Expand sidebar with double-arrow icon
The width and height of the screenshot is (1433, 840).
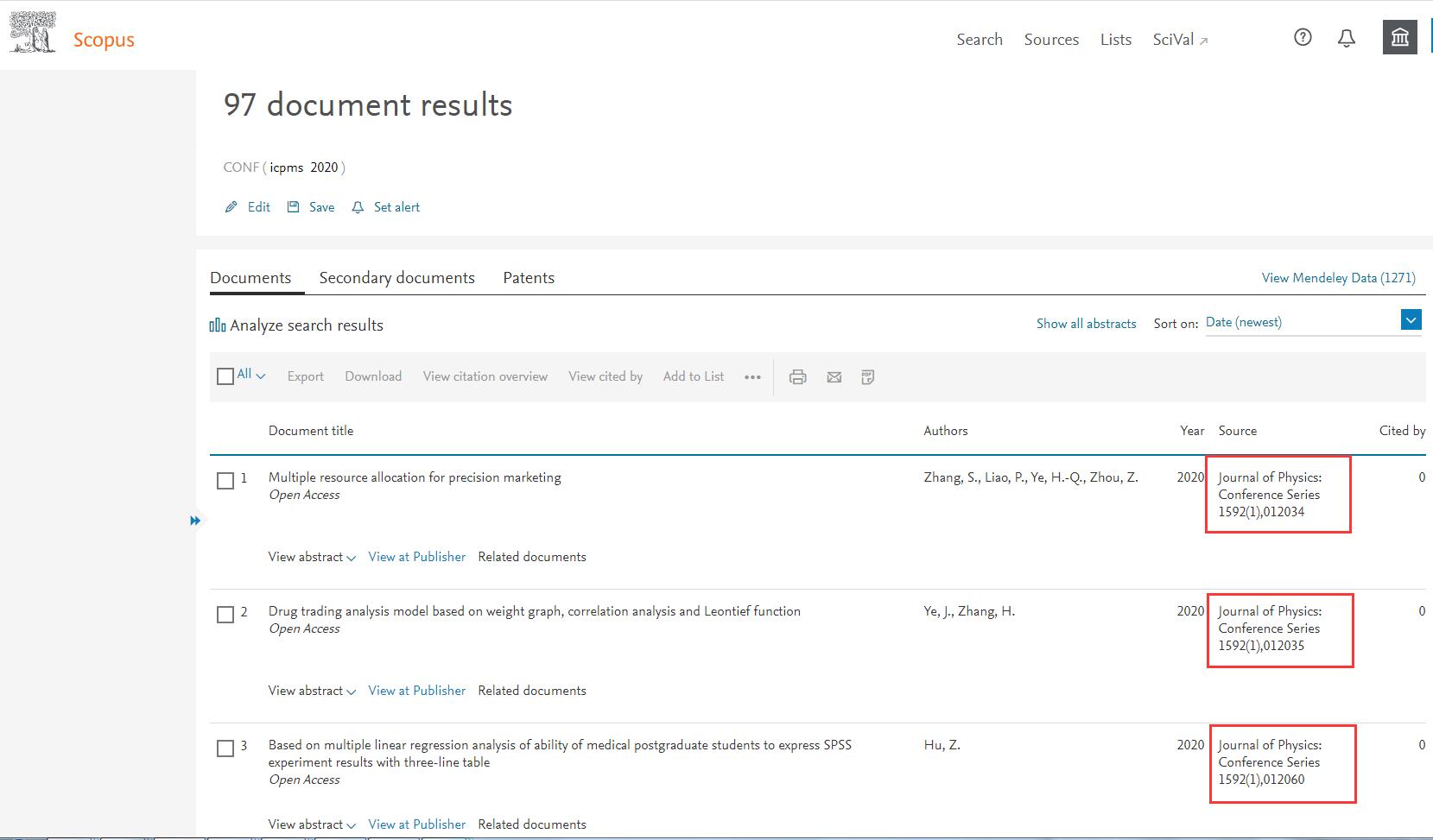(x=195, y=521)
